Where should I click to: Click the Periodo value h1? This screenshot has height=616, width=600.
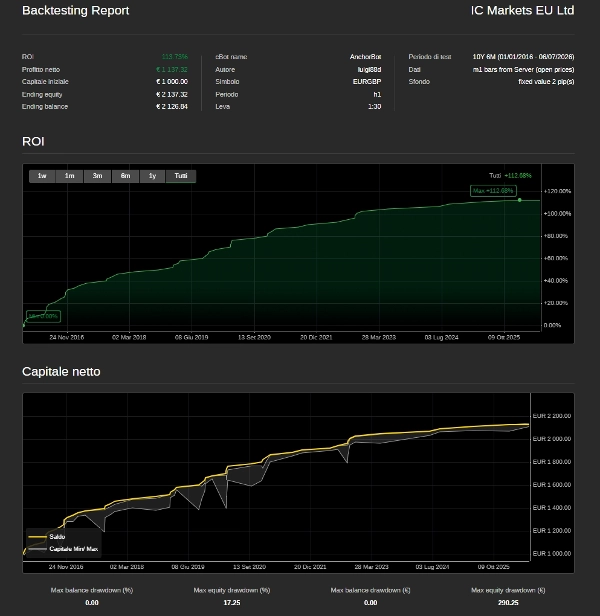pyautogui.click(x=377, y=95)
